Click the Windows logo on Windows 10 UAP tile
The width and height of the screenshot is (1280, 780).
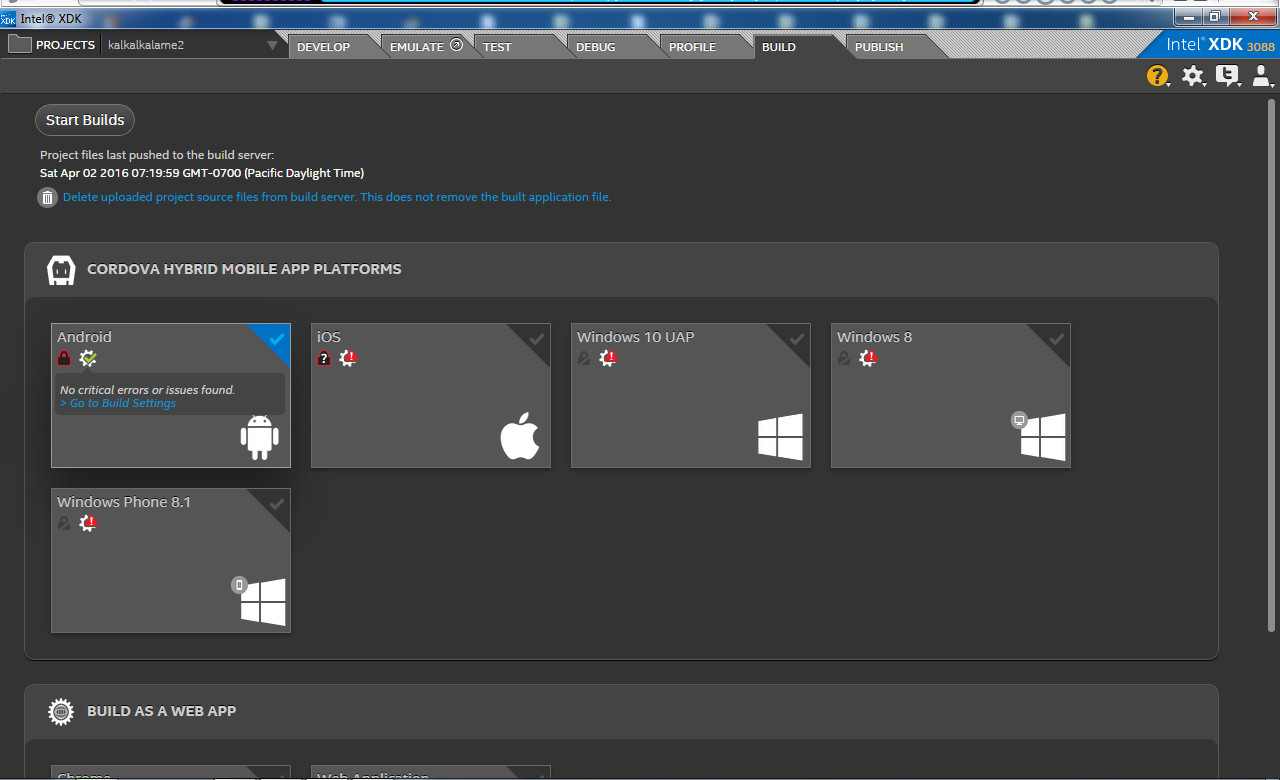(780, 437)
